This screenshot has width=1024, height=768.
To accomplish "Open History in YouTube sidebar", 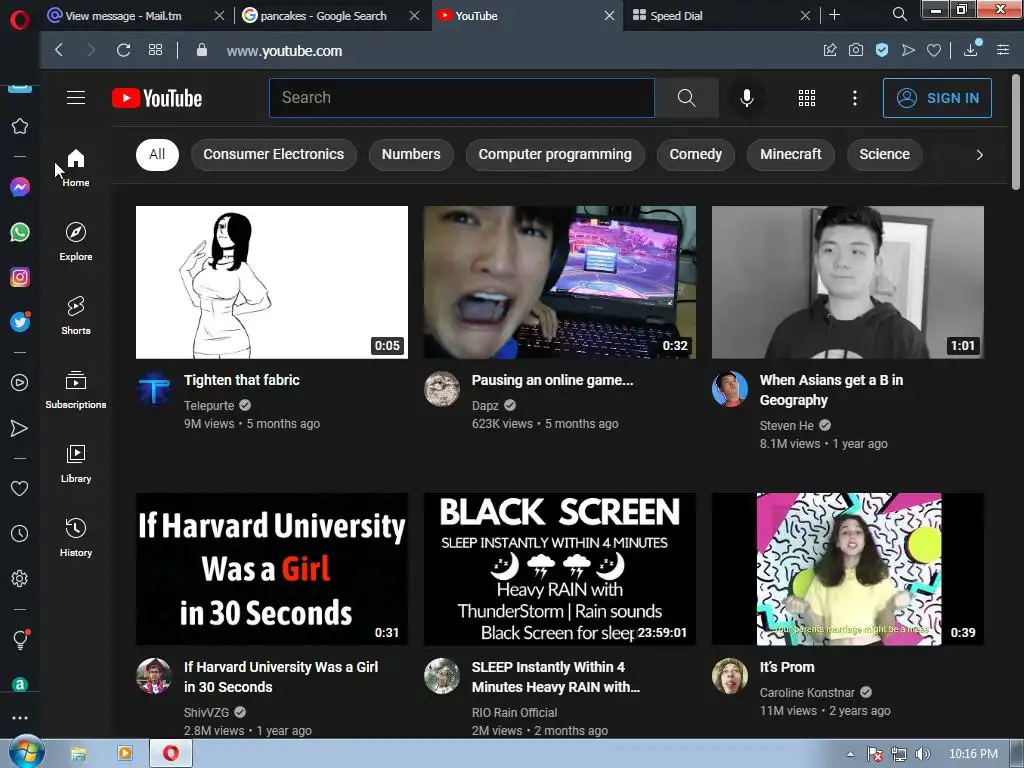I will pos(76,537).
